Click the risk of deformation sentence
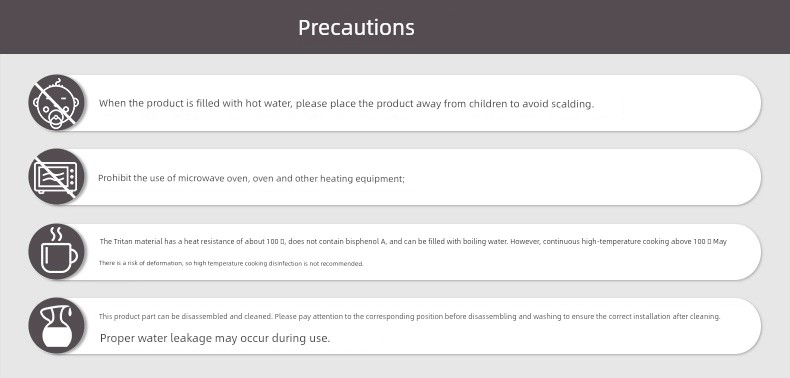This screenshot has height=378, width=790. [x=231, y=264]
